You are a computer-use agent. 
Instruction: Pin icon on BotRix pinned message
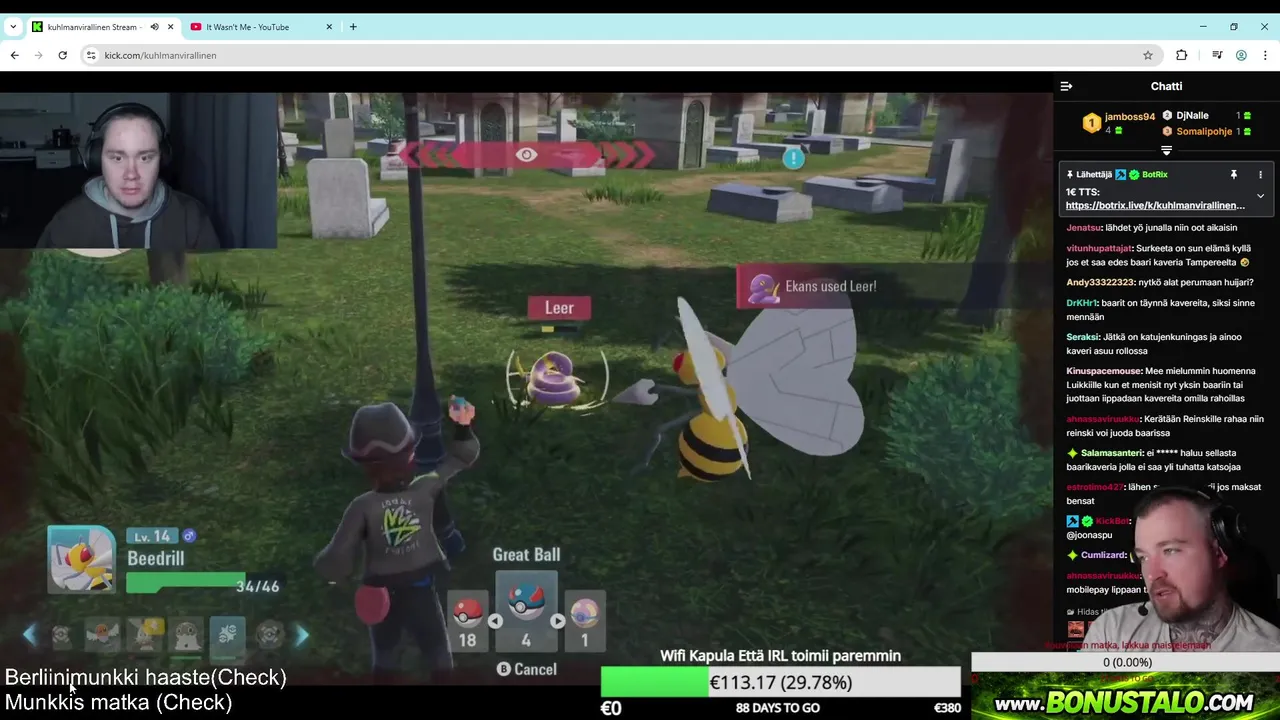coord(1234,175)
